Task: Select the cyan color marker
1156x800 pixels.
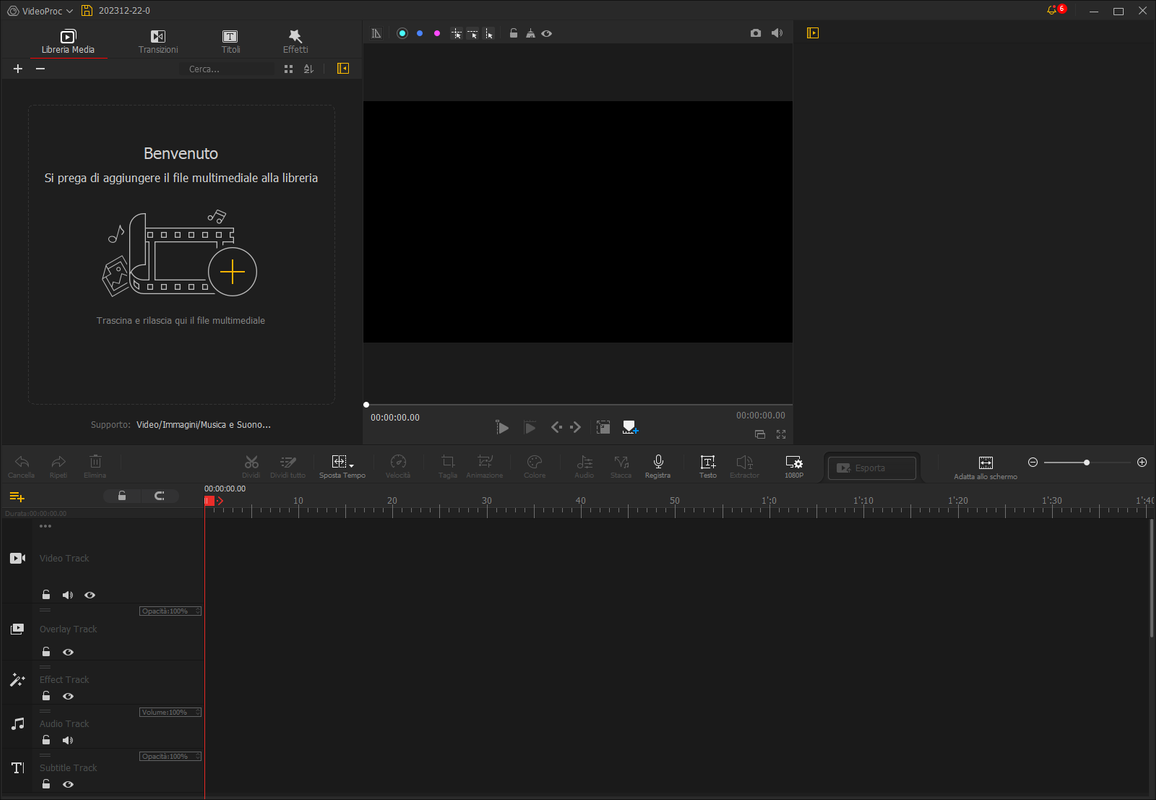Action: pos(402,33)
